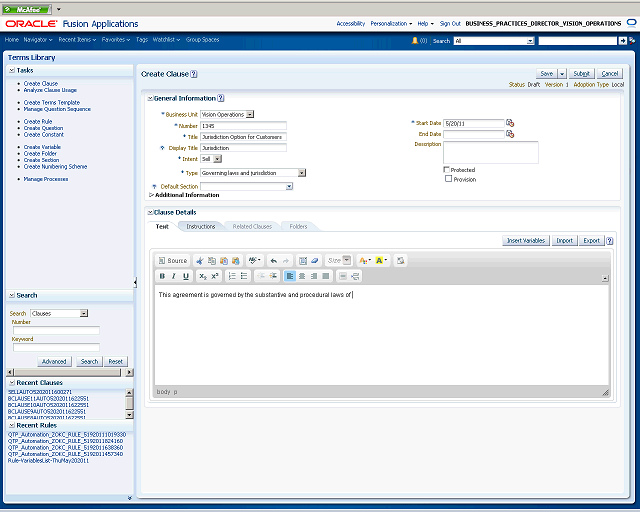Open the Create Terms Template link
Viewport: 640px width, 512px height.
(52, 102)
